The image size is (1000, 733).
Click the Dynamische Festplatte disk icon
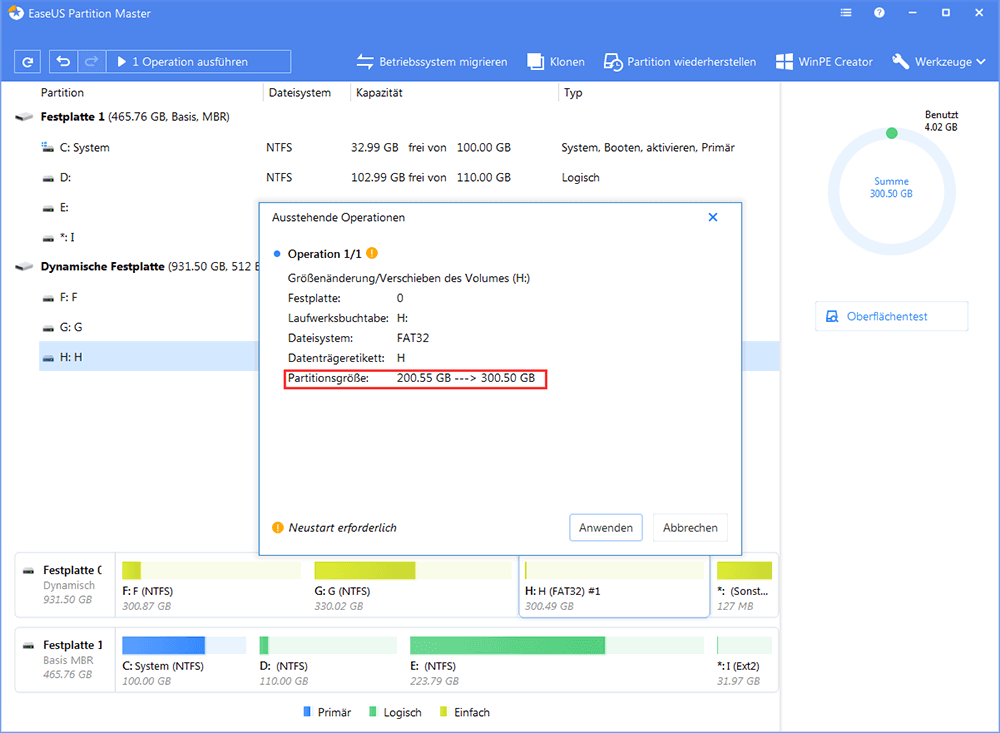pos(24,267)
